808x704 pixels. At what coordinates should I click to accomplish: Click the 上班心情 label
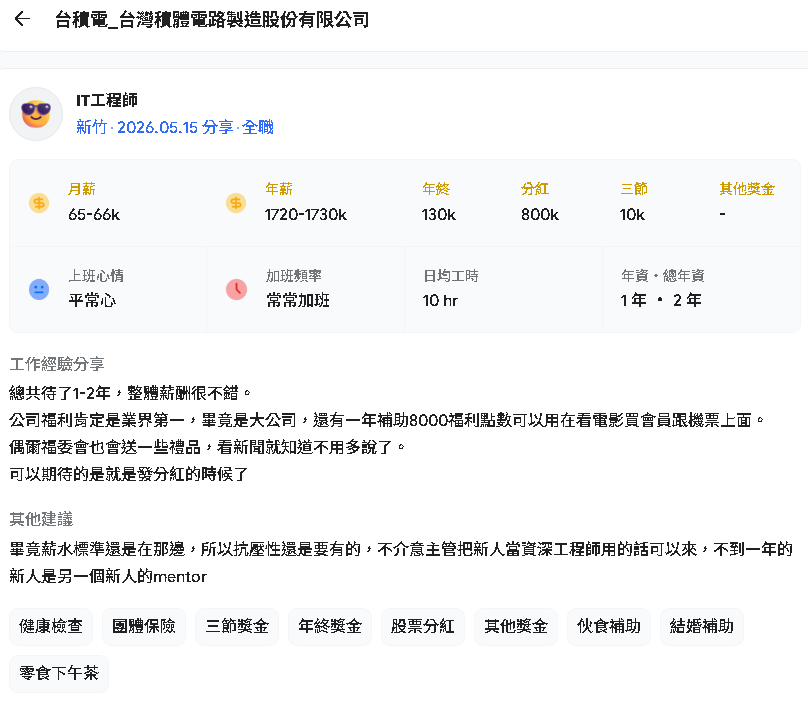(96, 276)
